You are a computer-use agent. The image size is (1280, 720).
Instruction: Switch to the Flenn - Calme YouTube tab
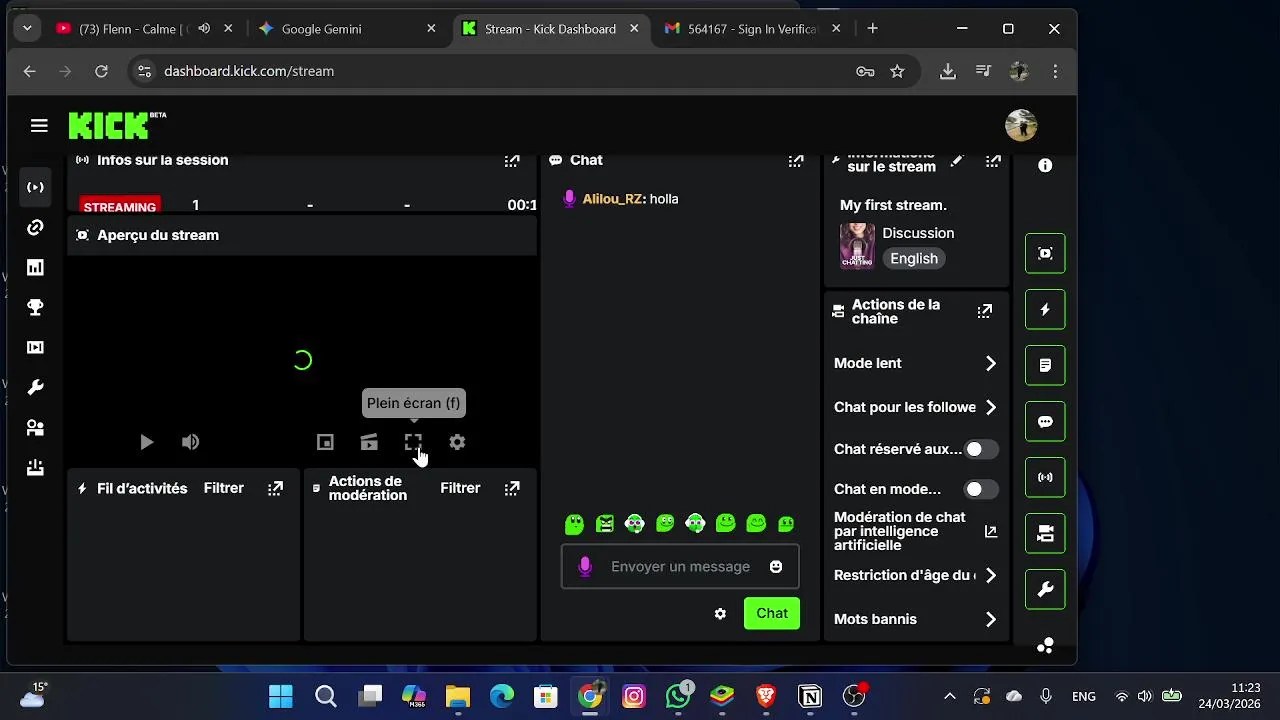(134, 29)
